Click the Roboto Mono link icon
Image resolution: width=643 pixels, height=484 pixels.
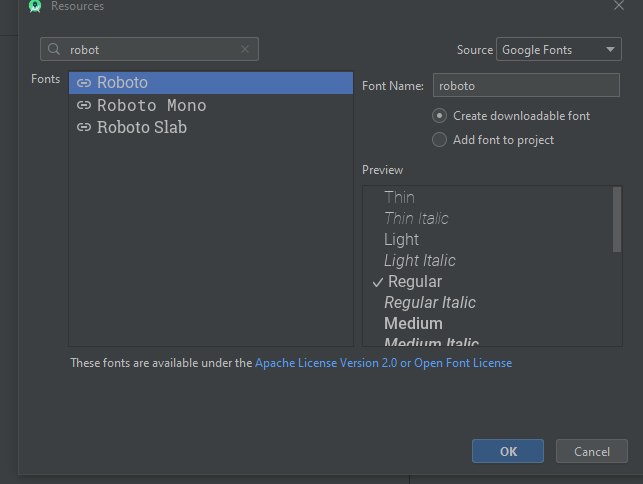[84, 105]
